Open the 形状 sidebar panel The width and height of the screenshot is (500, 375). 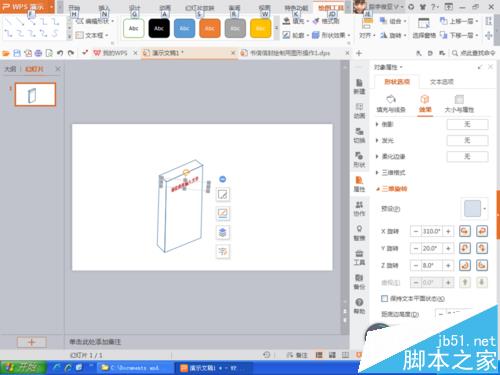tap(359, 160)
